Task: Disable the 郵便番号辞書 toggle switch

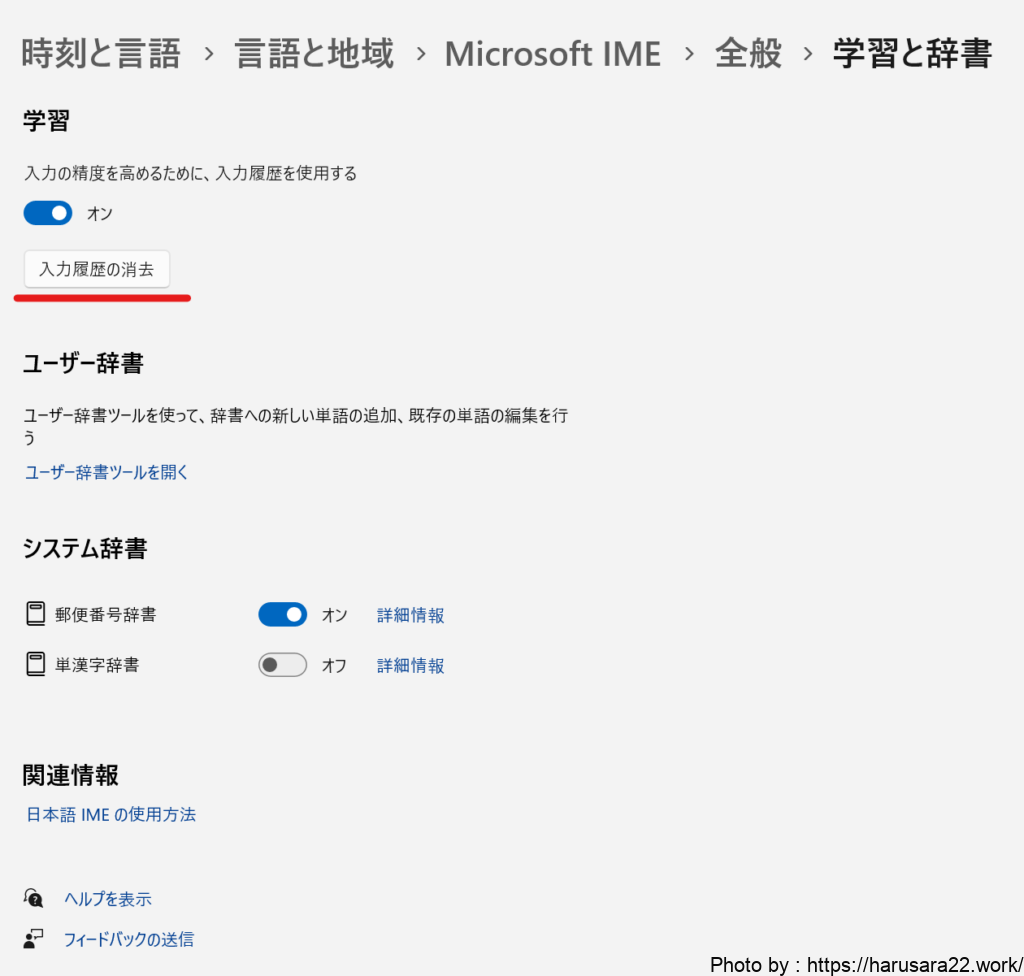Action: pyautogui.click(x=282, y=614)
